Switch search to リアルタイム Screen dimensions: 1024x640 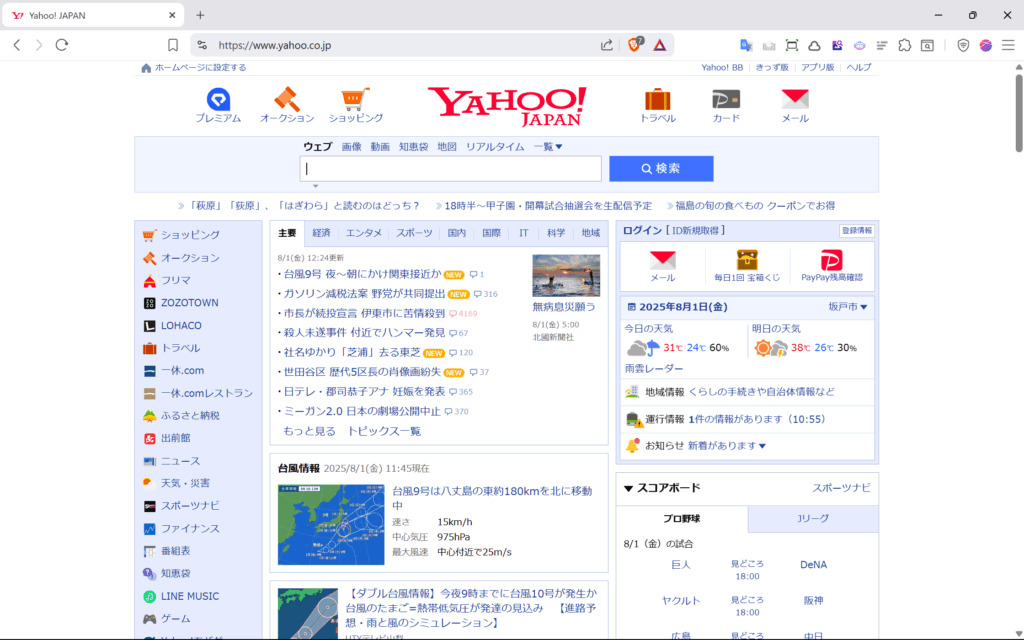[x=494, y=147]
